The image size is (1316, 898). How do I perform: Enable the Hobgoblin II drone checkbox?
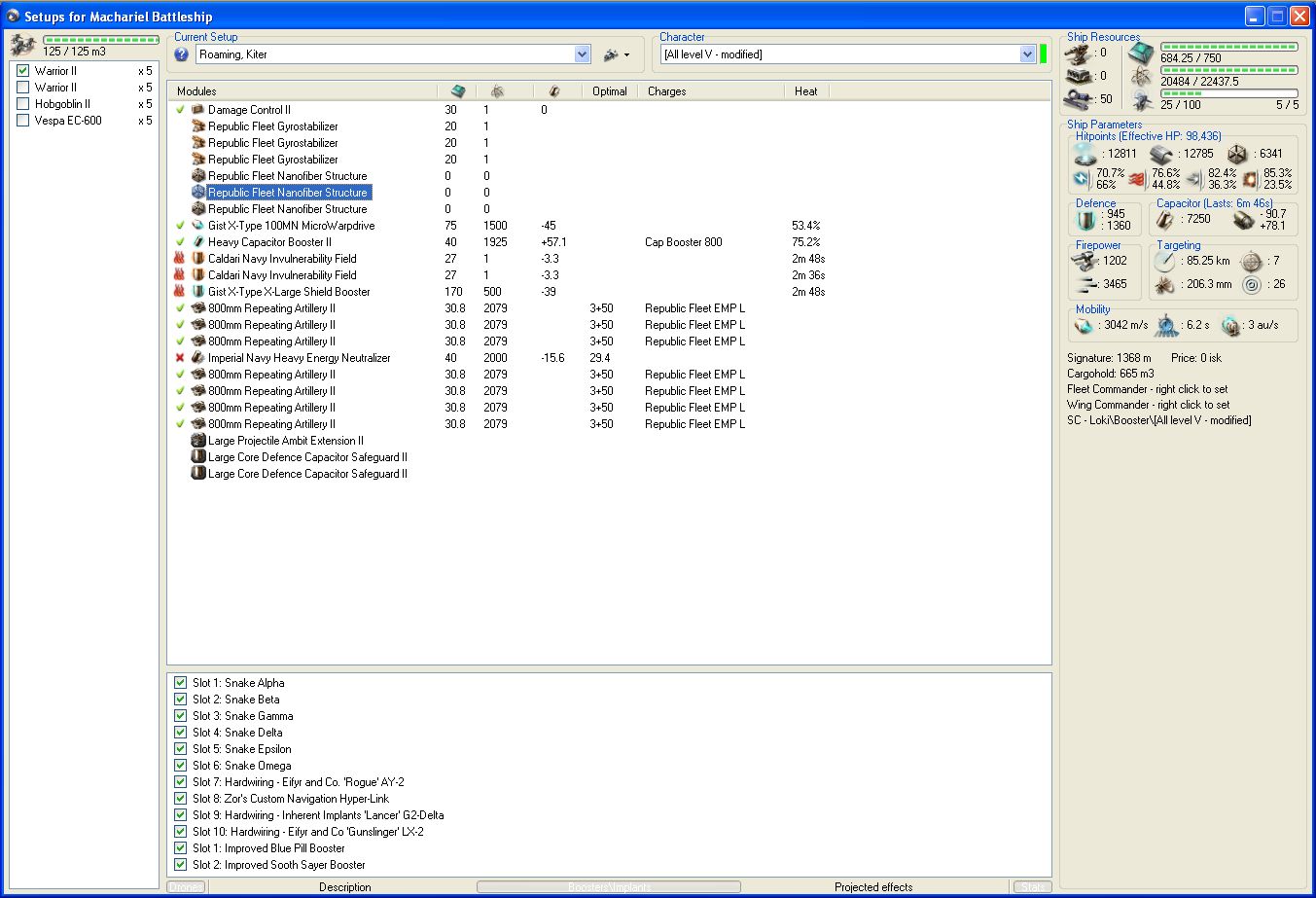point(23,104)
